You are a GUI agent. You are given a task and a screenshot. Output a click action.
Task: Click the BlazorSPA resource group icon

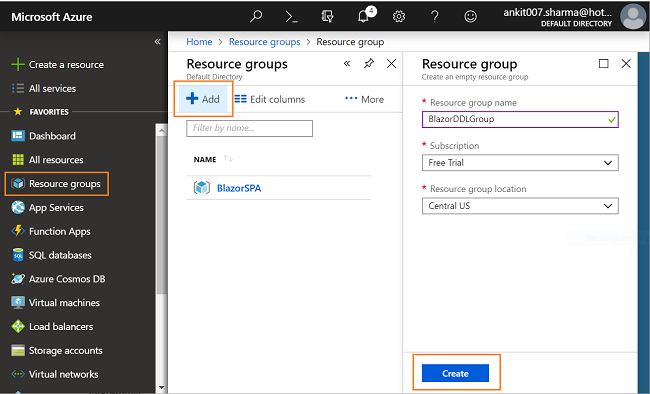pos(202,188)
